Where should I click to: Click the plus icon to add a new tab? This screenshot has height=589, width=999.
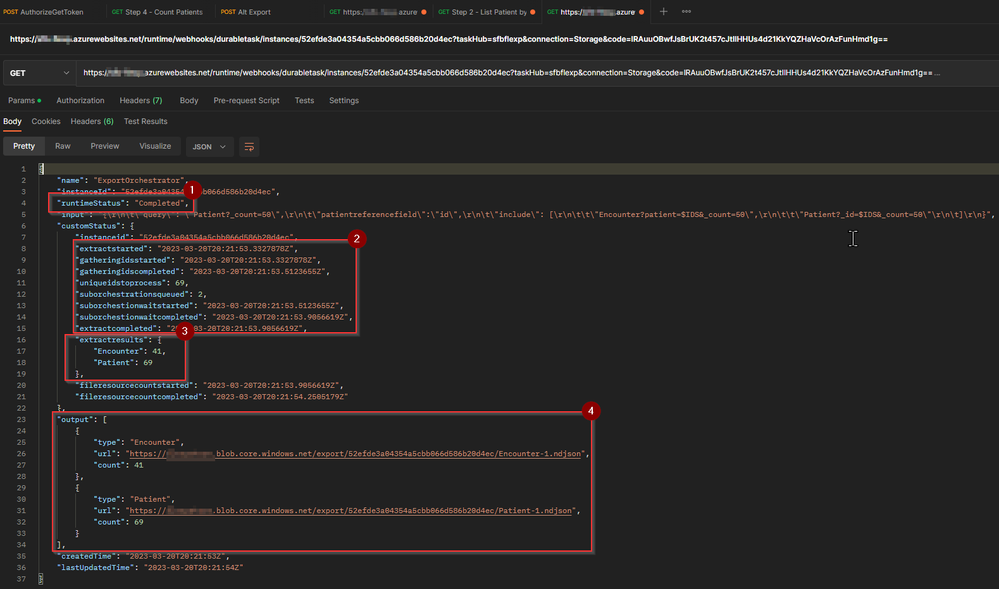(x=663, y=11)
